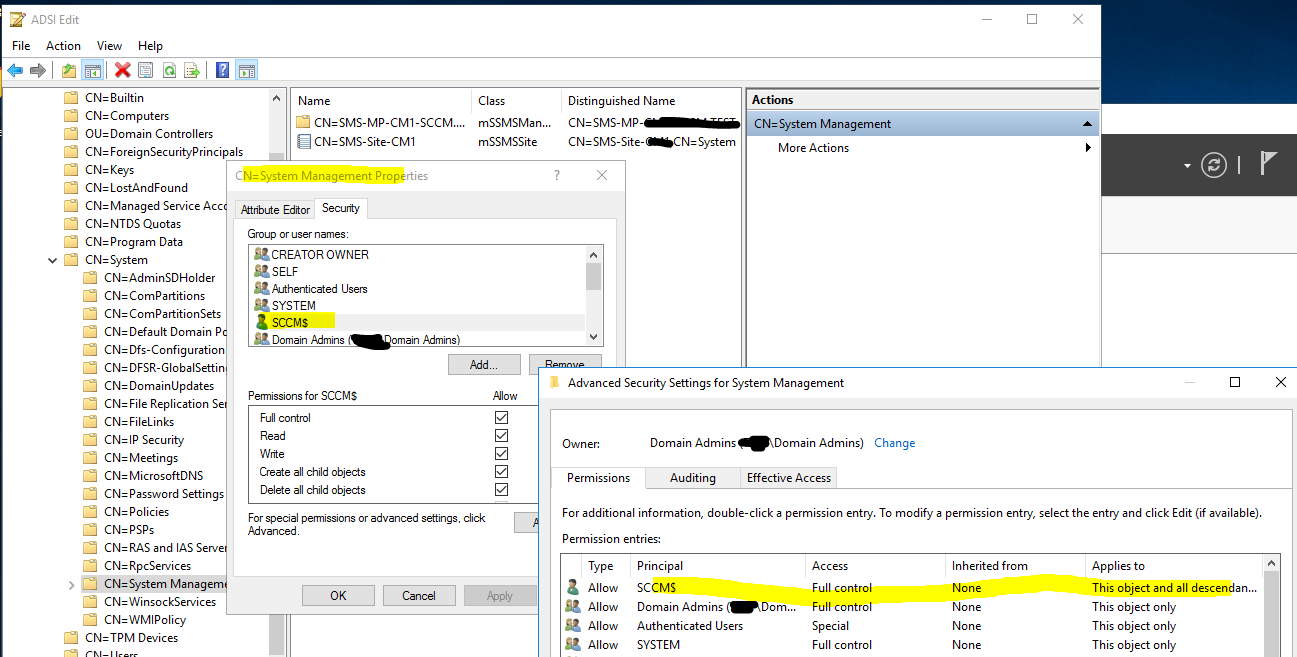Open the Refresh icon in the toolbar
The height and width of the screenshot is (657, 1297).
click(x=169, y=69)
